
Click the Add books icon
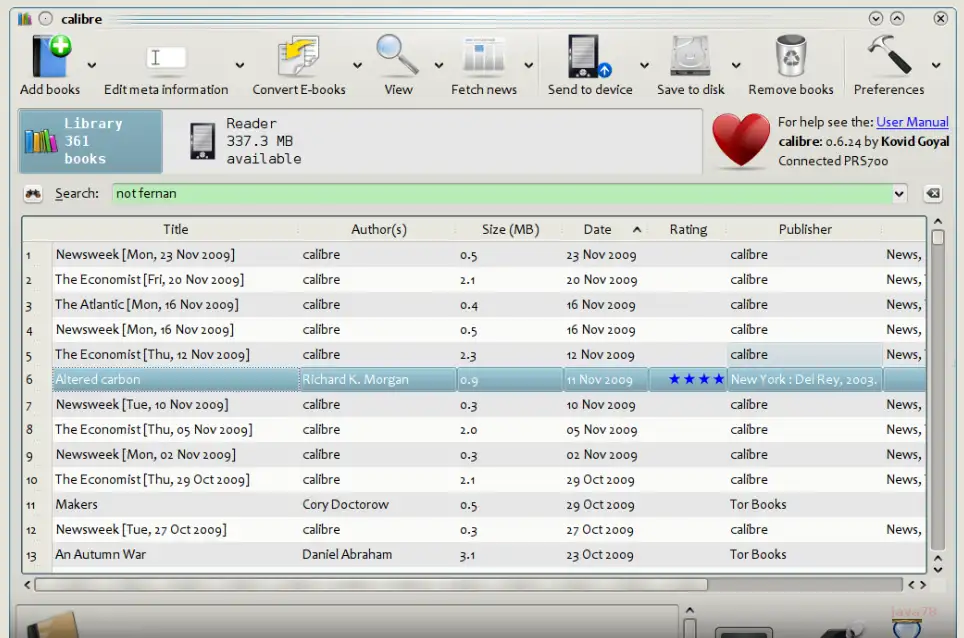tap(50, 57)
